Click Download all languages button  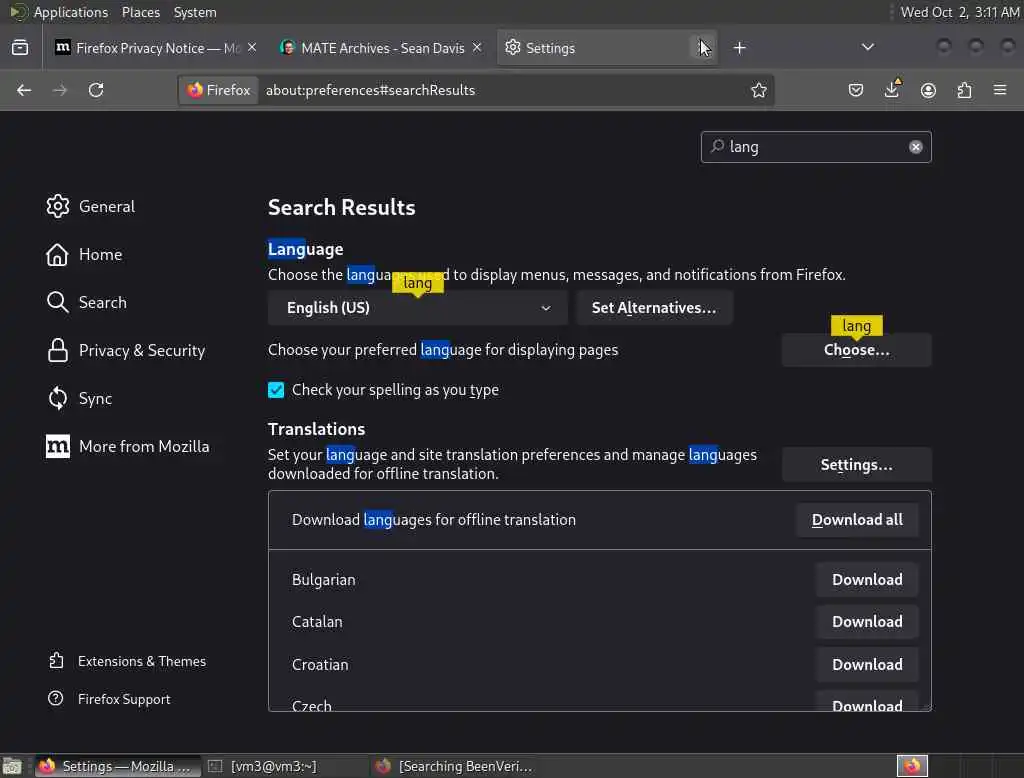(857, 520)
